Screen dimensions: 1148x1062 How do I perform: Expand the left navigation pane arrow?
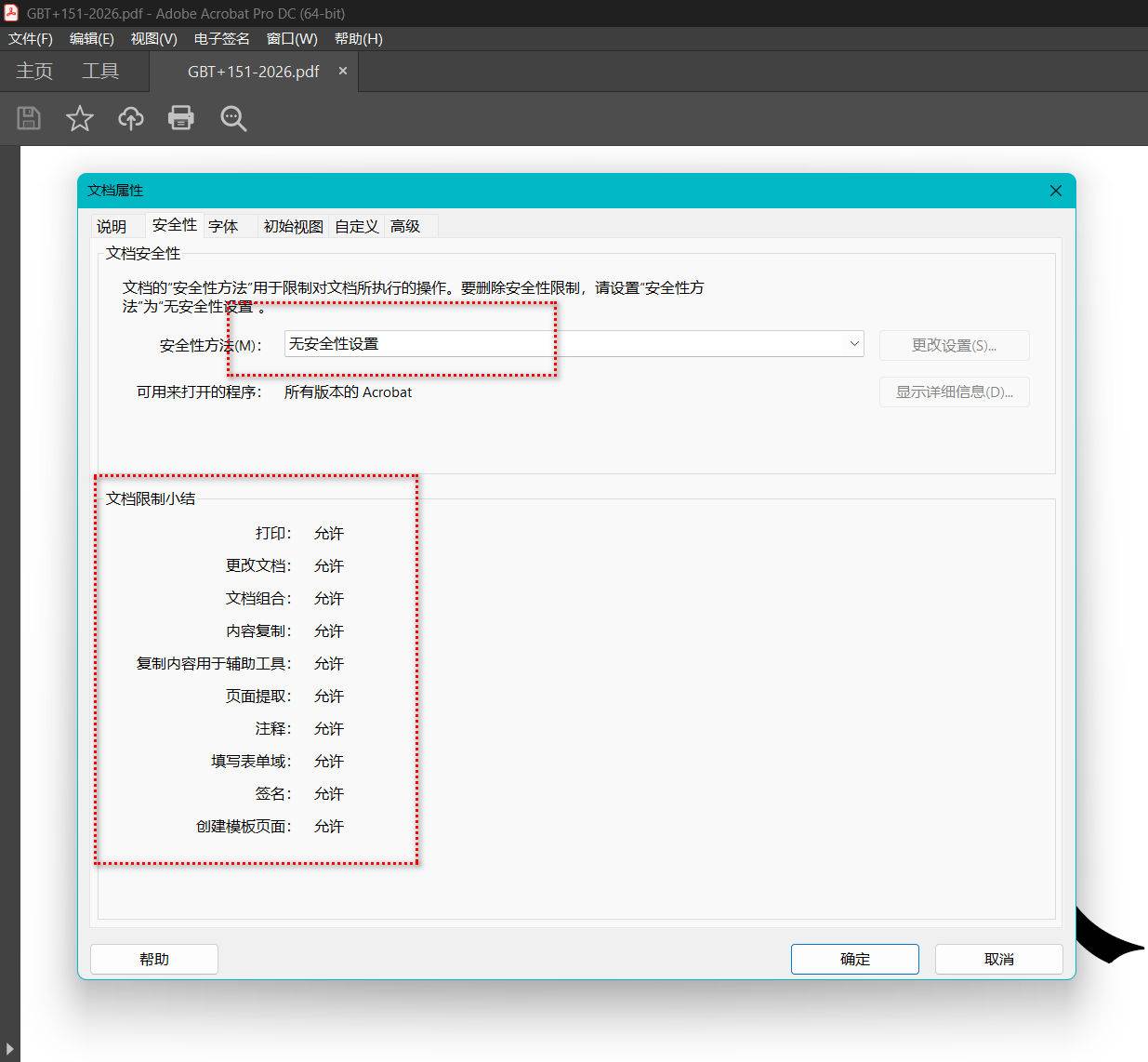click(9, 1050)
